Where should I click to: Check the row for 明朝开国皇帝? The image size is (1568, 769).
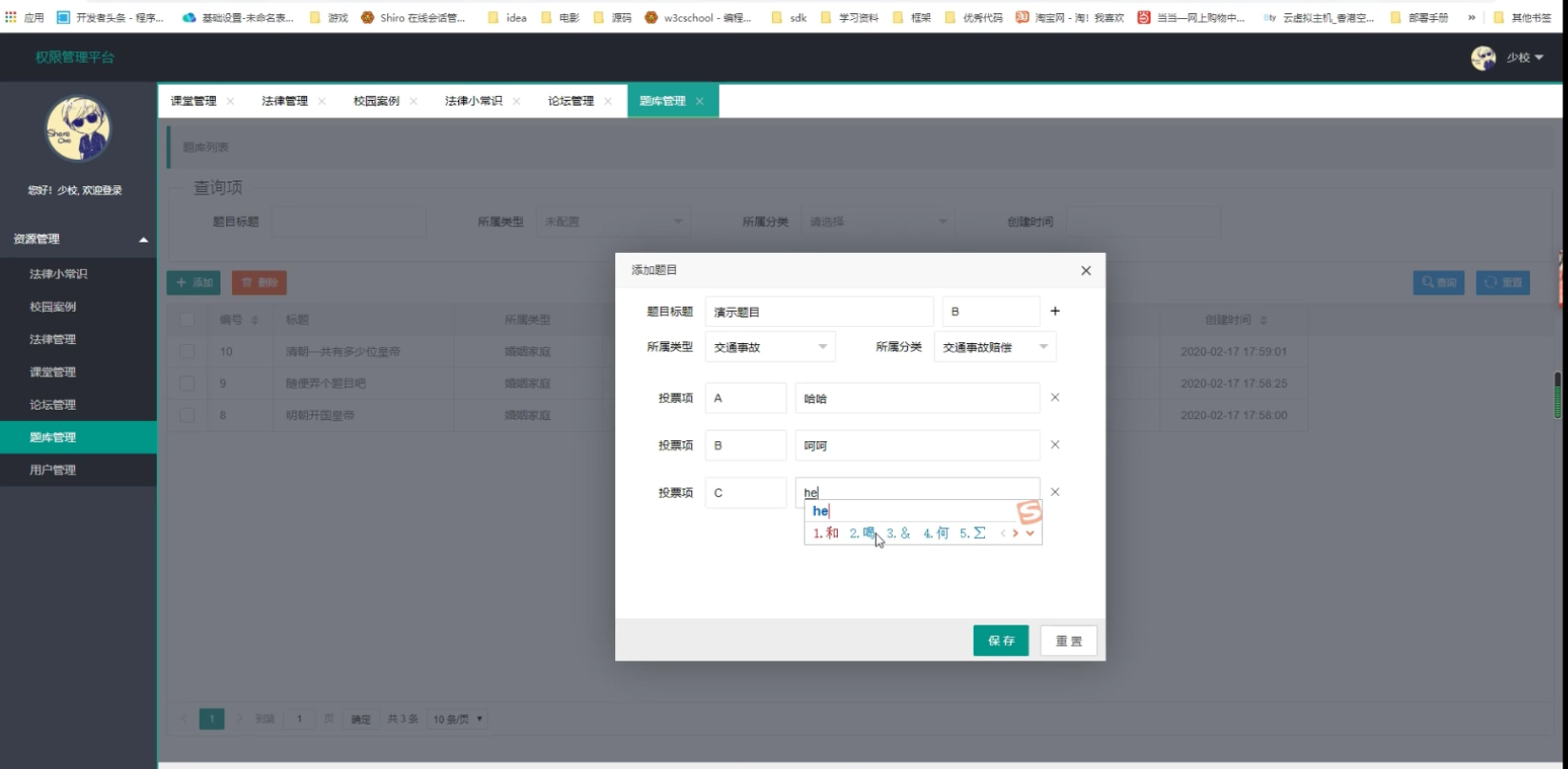pos(187,414)
